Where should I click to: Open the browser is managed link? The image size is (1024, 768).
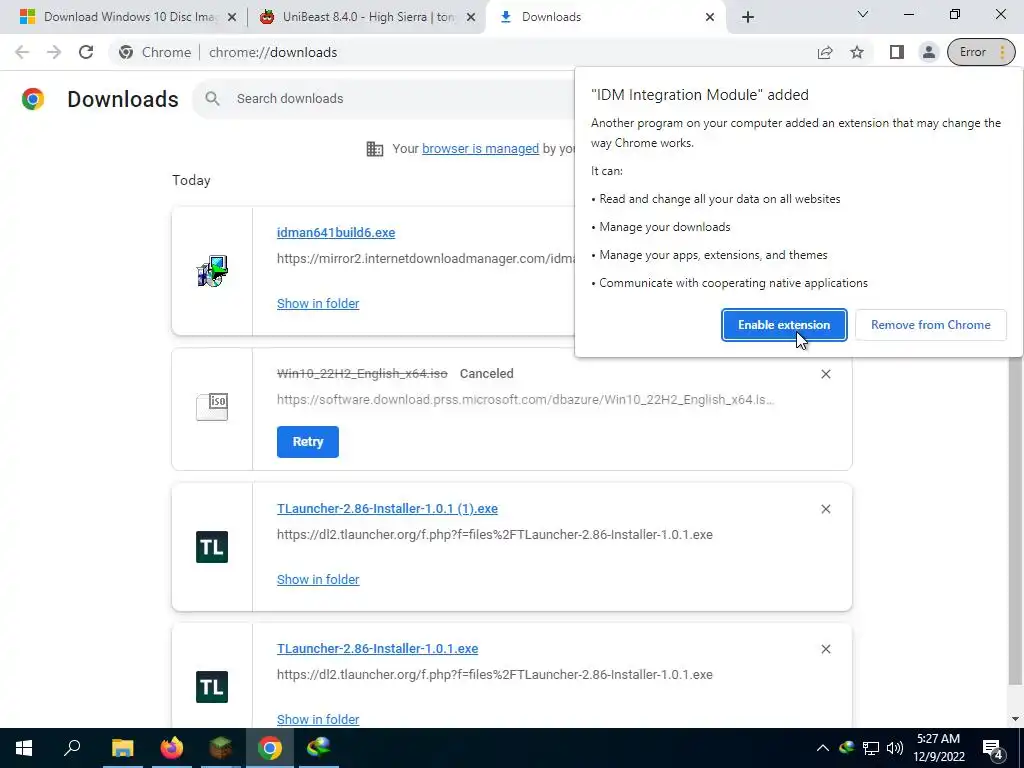480,149
